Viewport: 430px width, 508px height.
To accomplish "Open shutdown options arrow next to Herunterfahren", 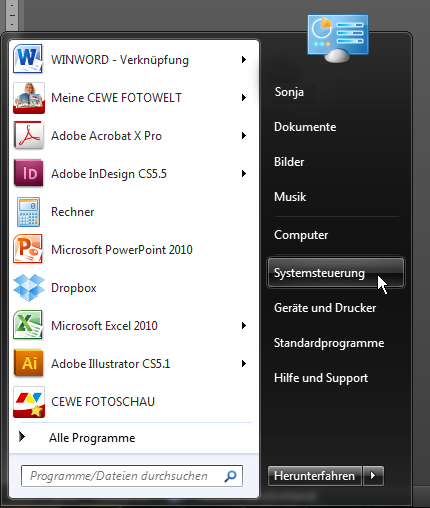I will [373, 476].
